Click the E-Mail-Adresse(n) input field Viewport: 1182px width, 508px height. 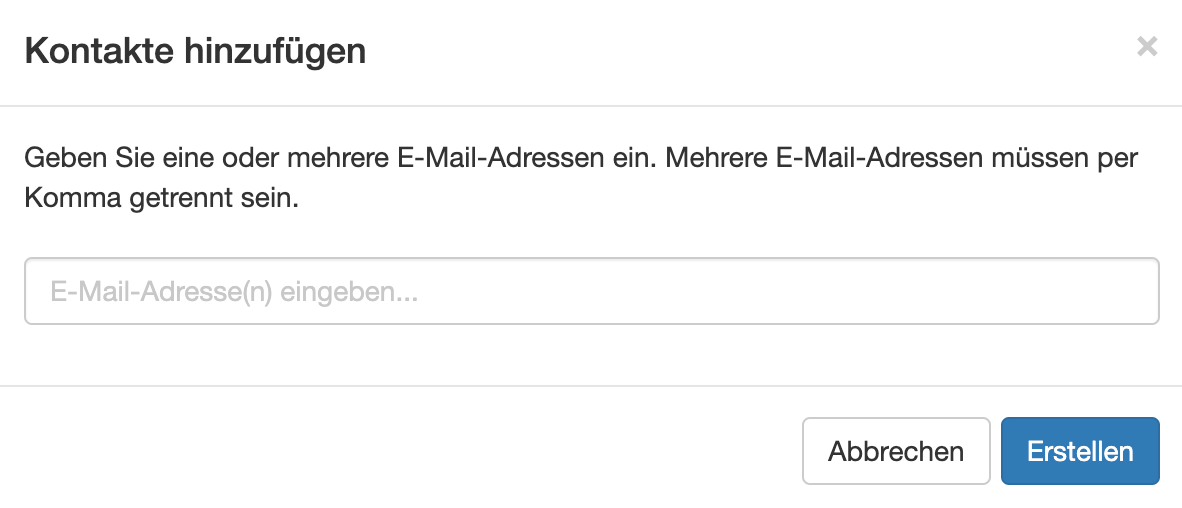pos(591,292)
